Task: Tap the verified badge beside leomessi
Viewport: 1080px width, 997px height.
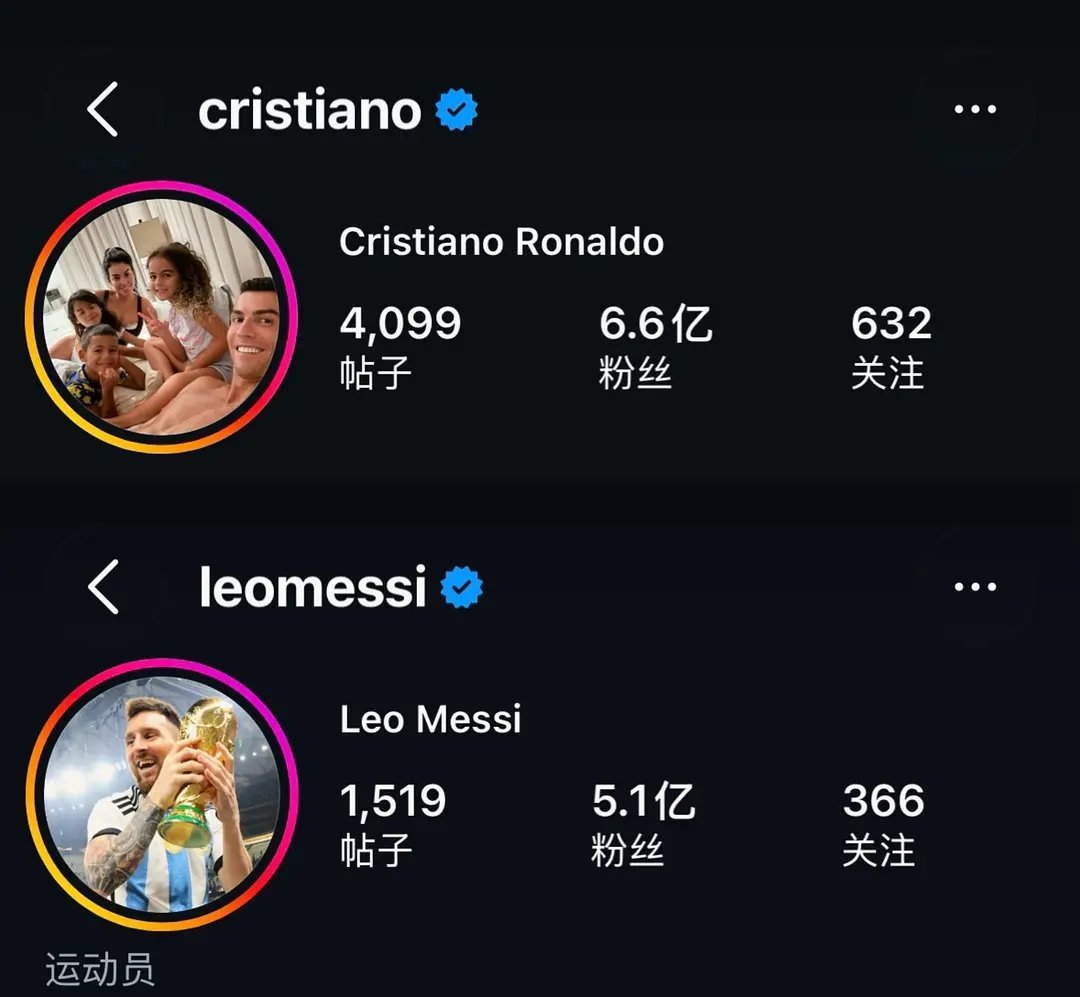Action: 461,587
